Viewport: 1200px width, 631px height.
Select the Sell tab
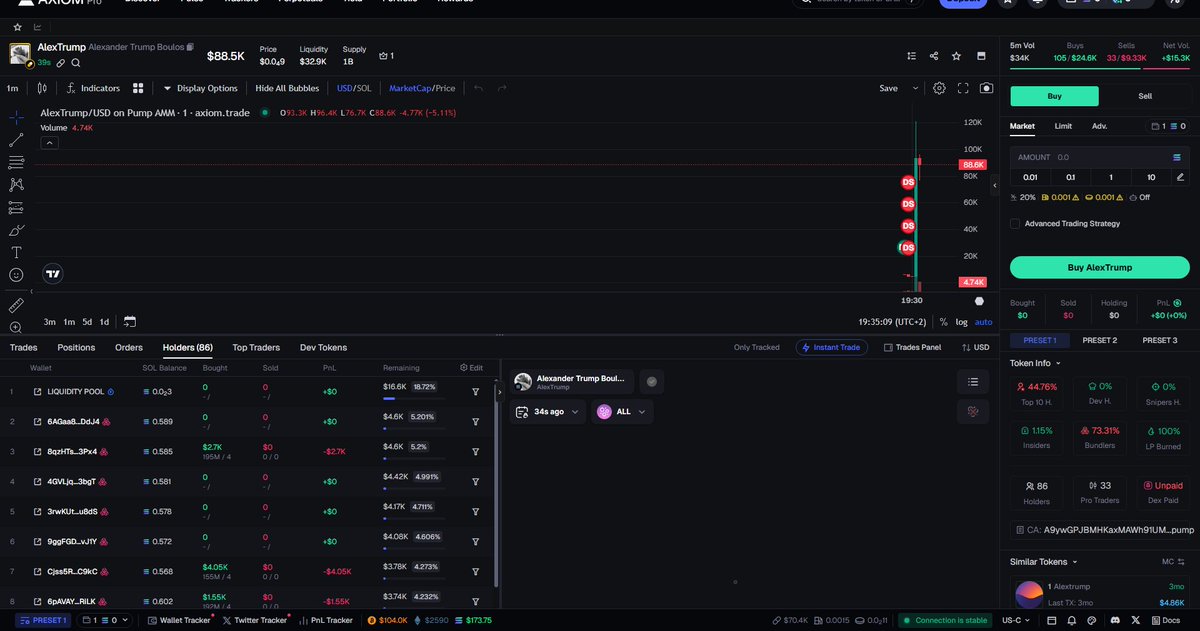1145,96
